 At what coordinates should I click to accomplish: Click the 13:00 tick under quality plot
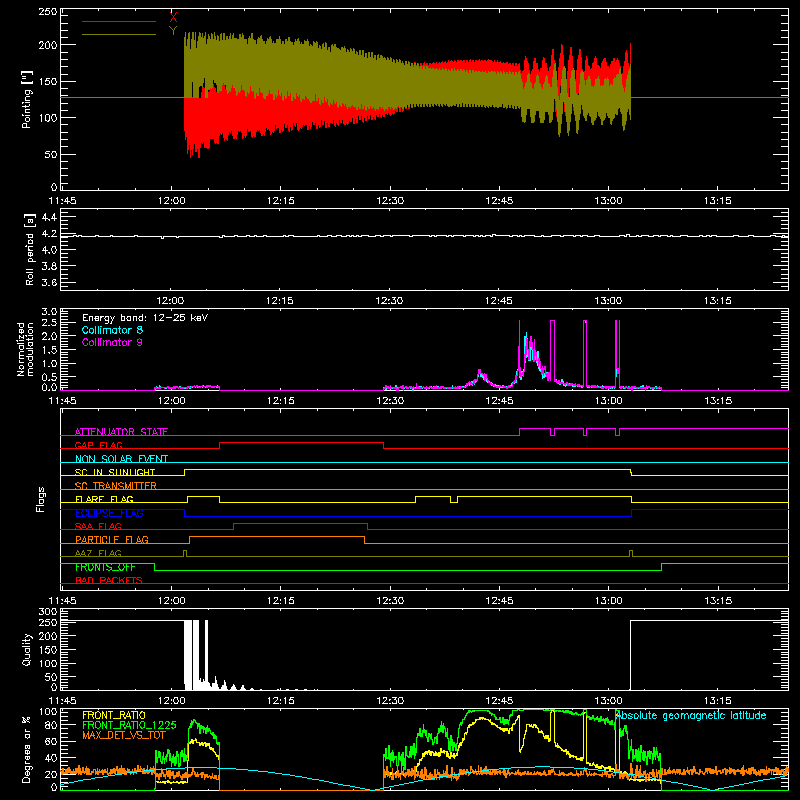[608, 701]
